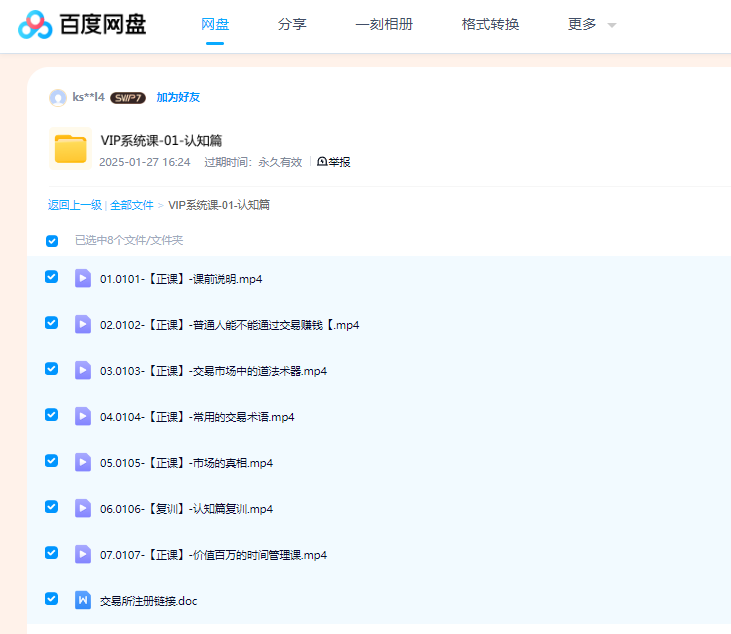Image resolution: width=731 pixels, height=634 pixels.
Task: Click the SVIP7 membership badge
Action: [x=128, y=98]
